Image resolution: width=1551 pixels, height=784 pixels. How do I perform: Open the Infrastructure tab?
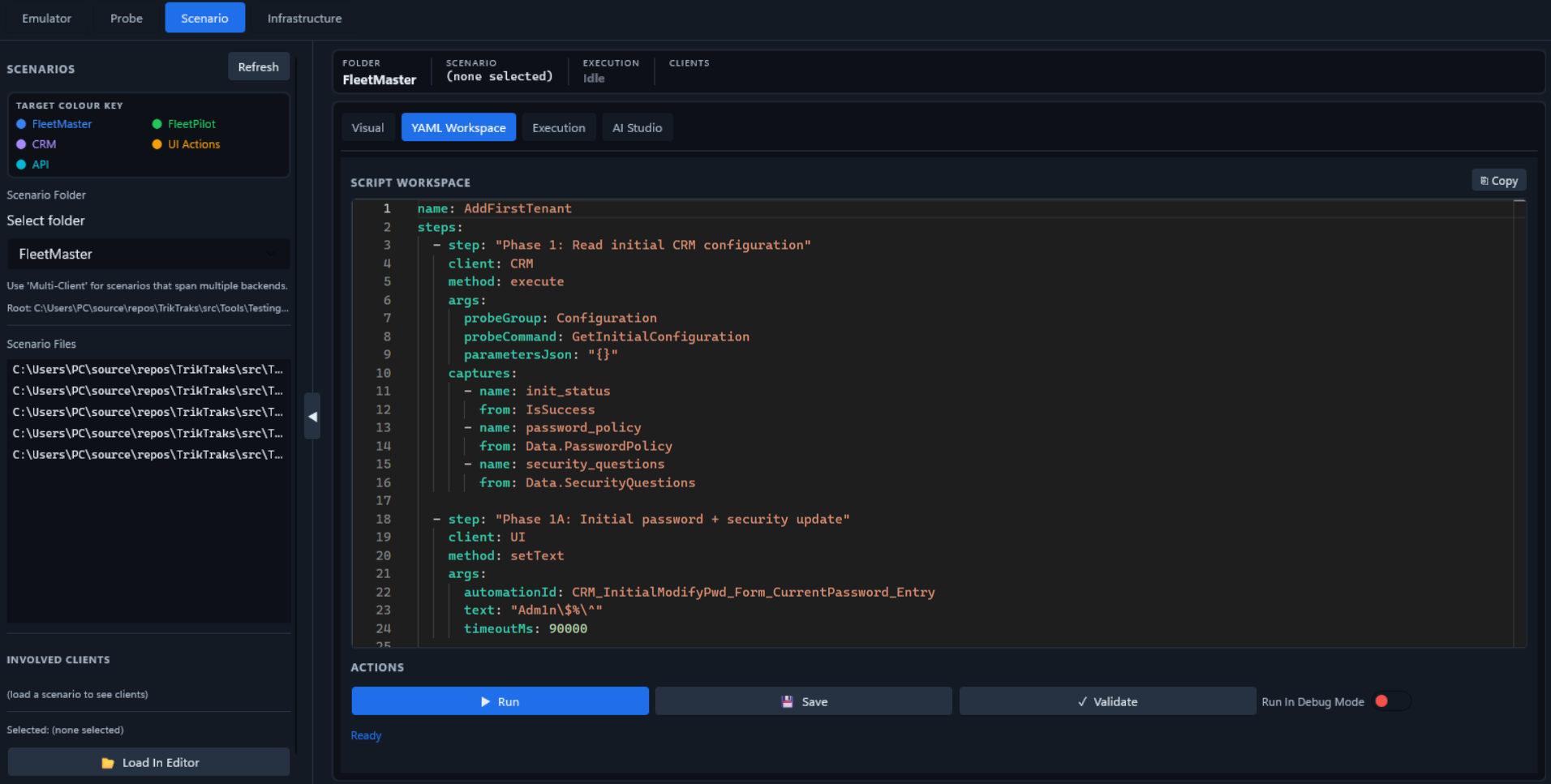coord(304,18)
